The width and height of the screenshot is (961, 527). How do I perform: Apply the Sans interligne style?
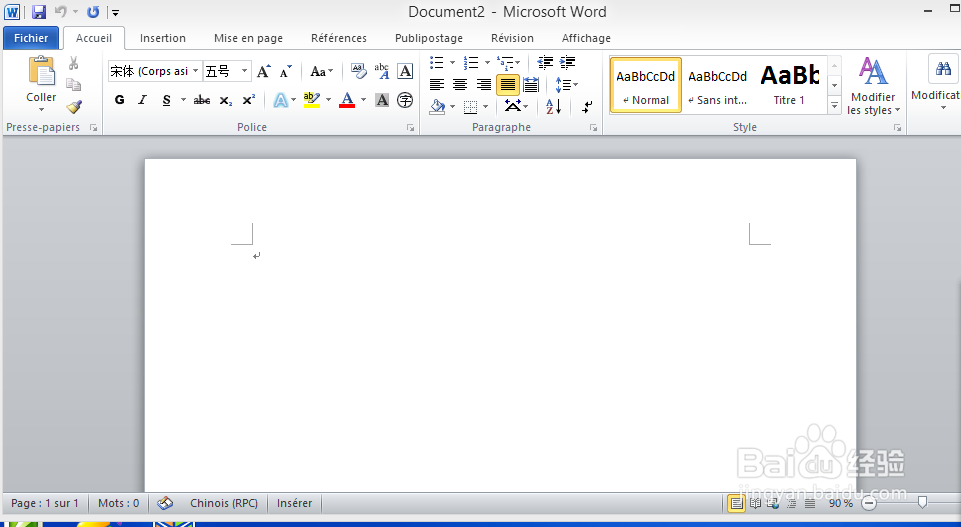(717, 85)
